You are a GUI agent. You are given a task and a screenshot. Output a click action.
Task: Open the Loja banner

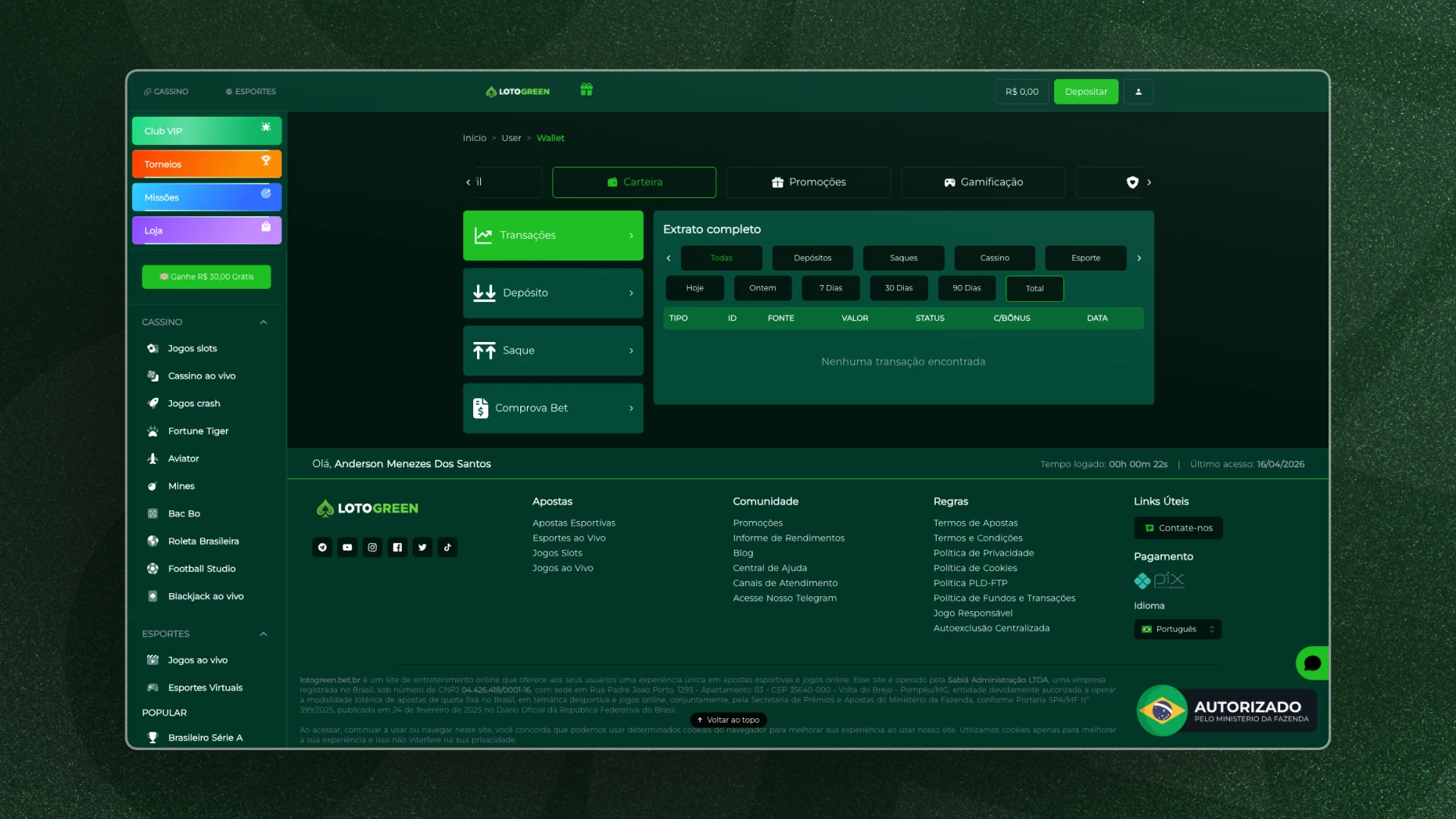click(206, 231)
